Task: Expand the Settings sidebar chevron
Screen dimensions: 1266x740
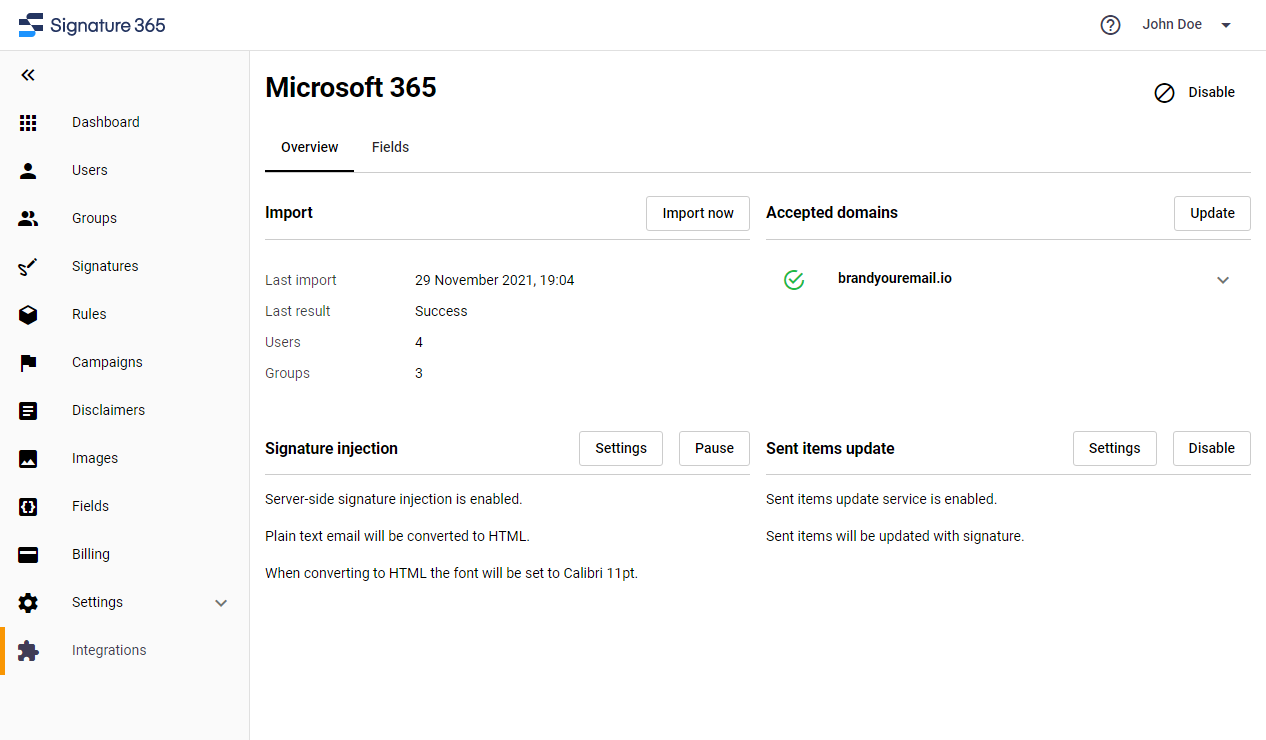Action: (221, 603)
